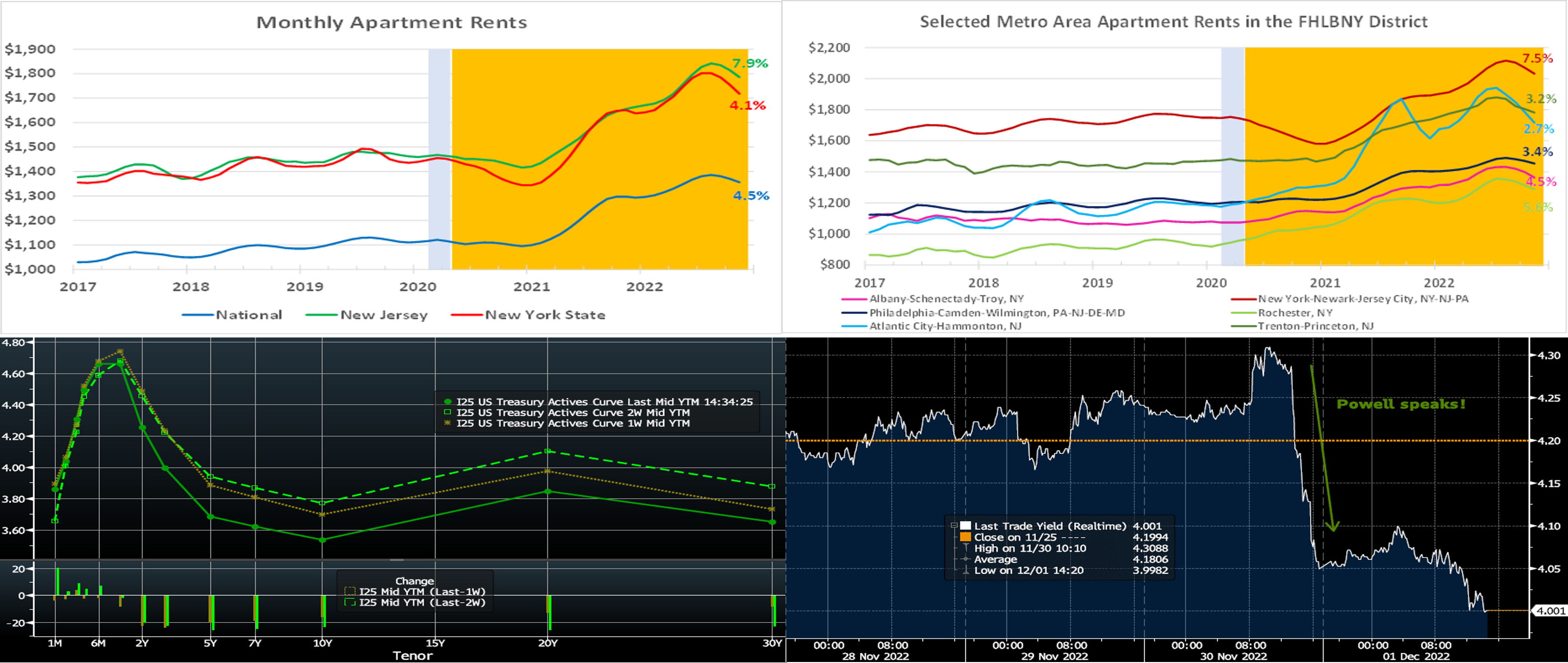Toggle the Last-2W change bars legend box
The height and width of the screenshot is (663, 1568).
coord(350,602)
